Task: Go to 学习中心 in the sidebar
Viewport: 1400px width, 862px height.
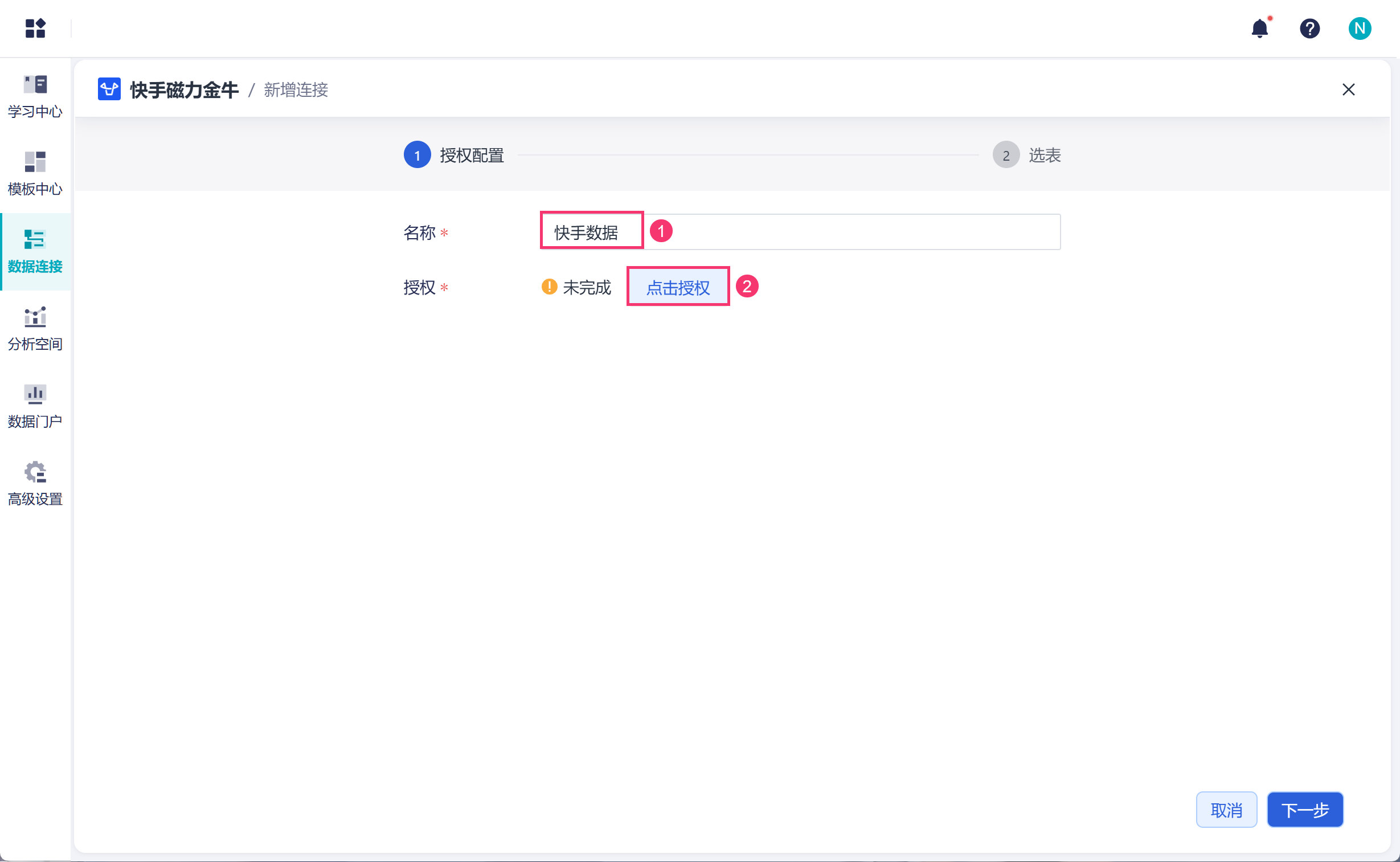Action: (35, 96)
